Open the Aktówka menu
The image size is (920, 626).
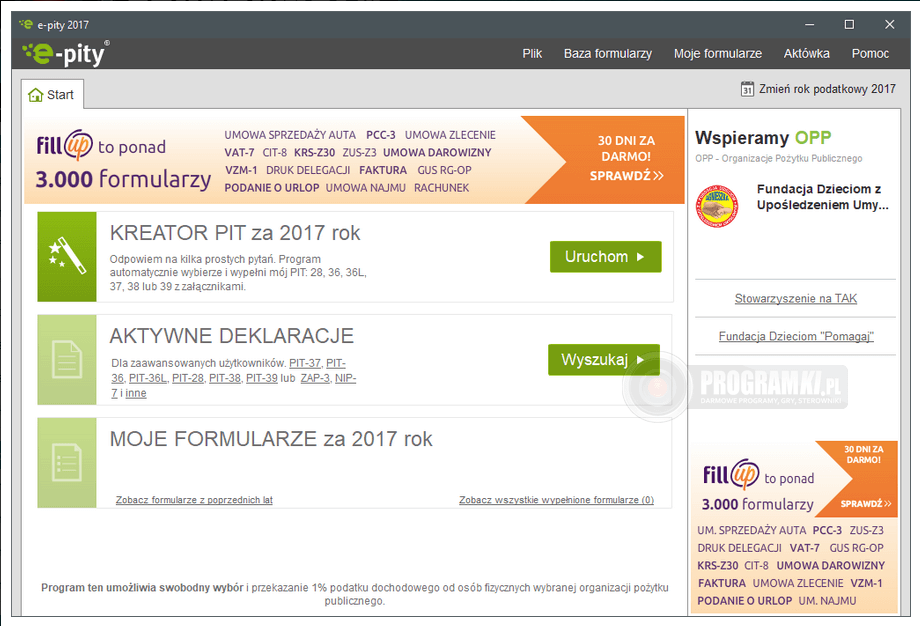pyautogui.click(x=807, y=54)
